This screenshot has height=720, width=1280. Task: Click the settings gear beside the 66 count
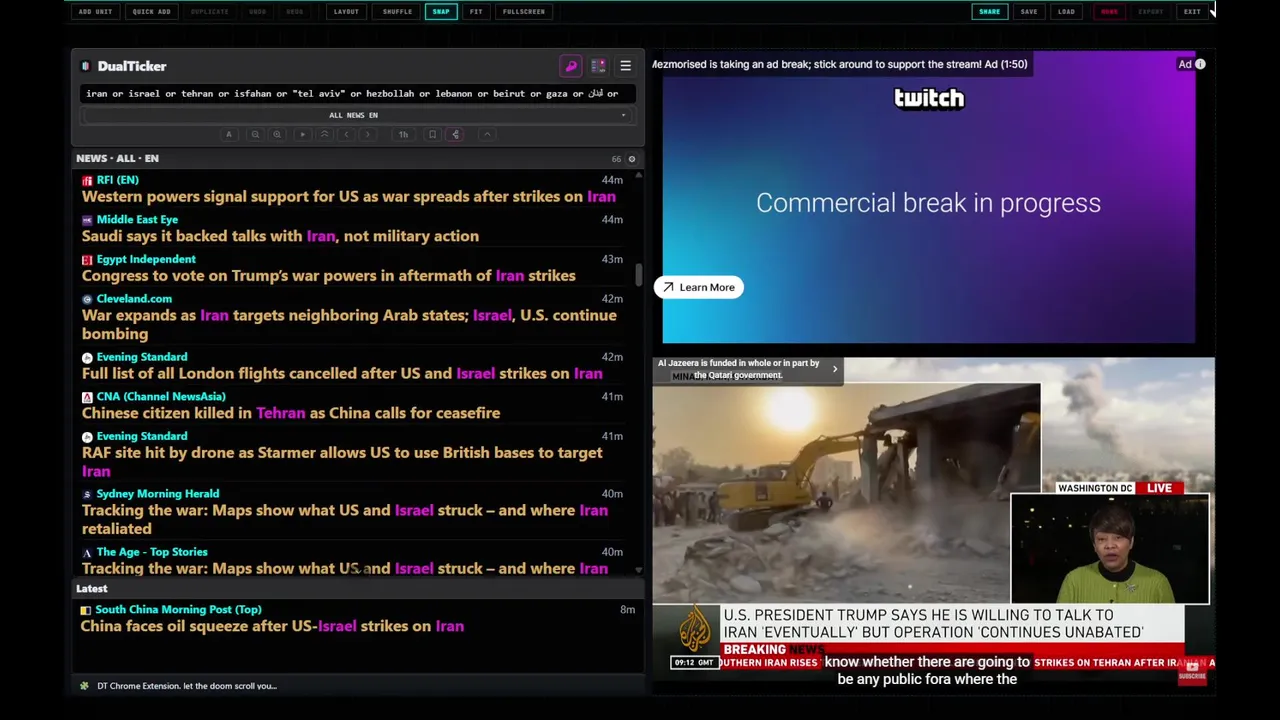click(631, 159)
